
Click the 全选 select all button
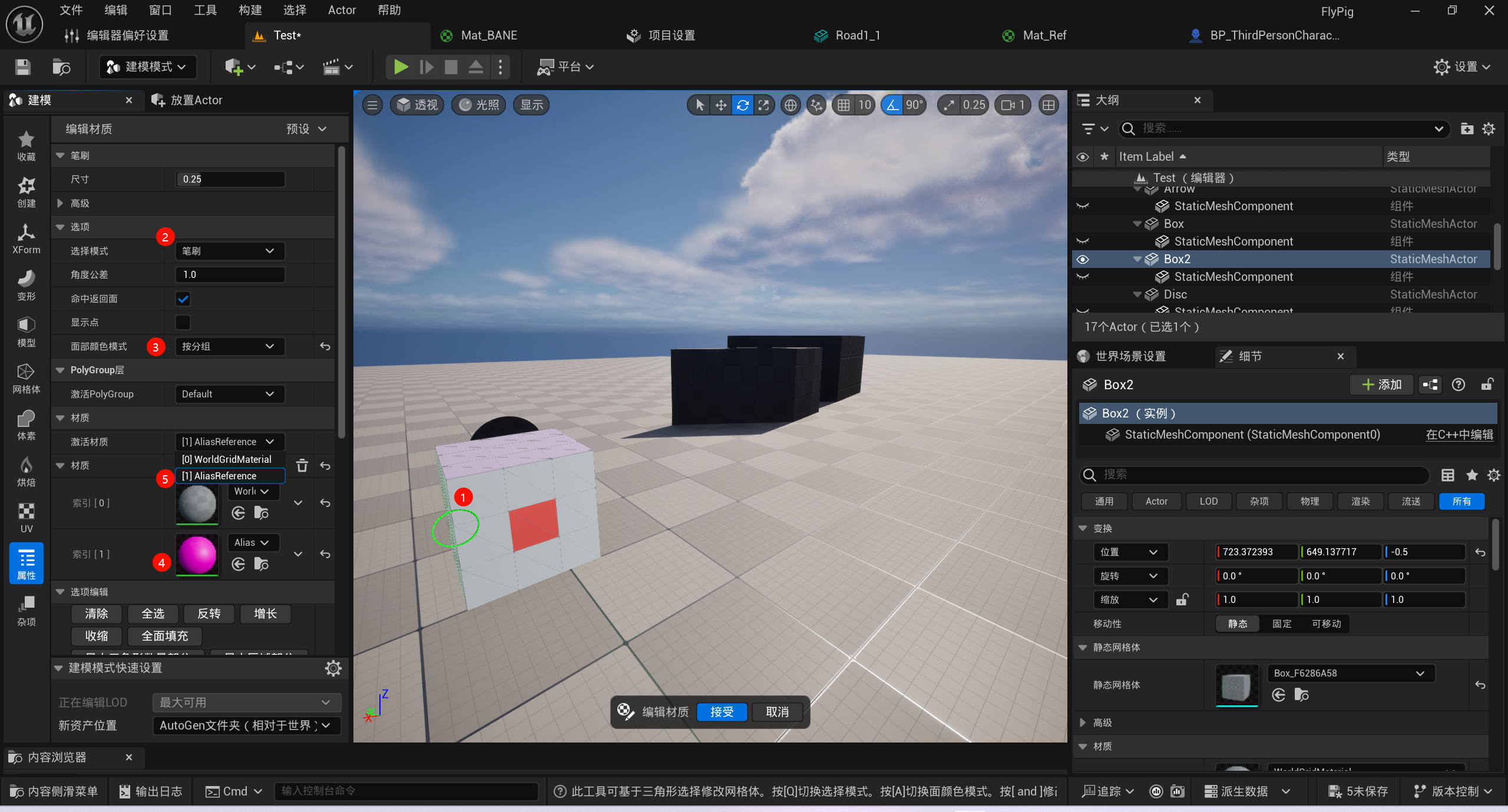coord(153,614)
